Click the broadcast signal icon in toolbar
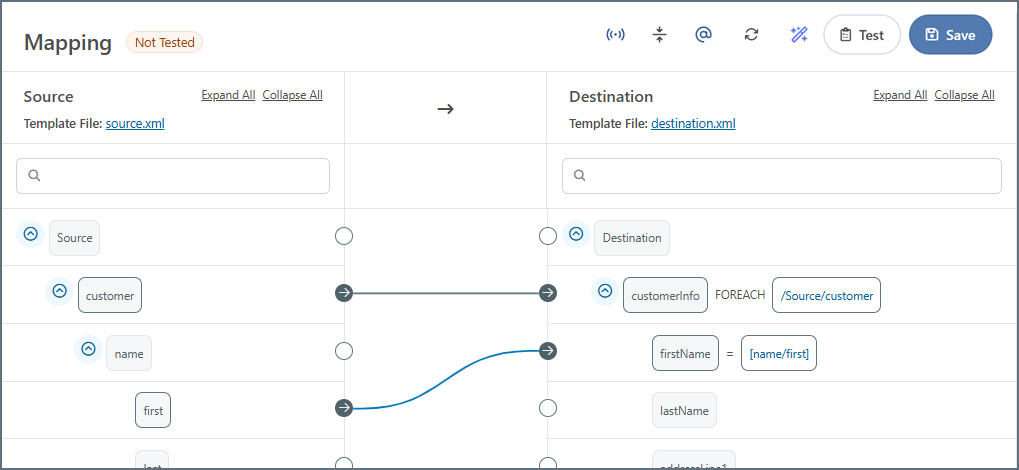The width and height of the screenshot is (1019, 470). coord(616,35)
